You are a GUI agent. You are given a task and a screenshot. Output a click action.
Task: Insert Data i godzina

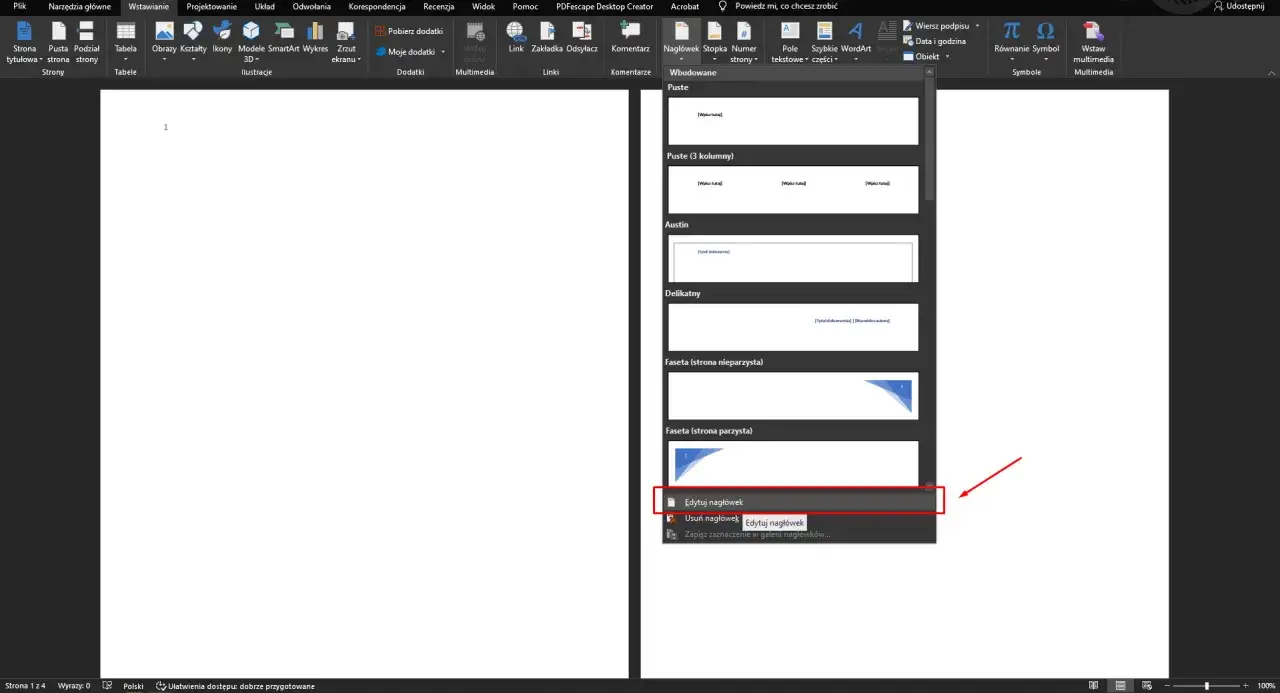point(934,41)
